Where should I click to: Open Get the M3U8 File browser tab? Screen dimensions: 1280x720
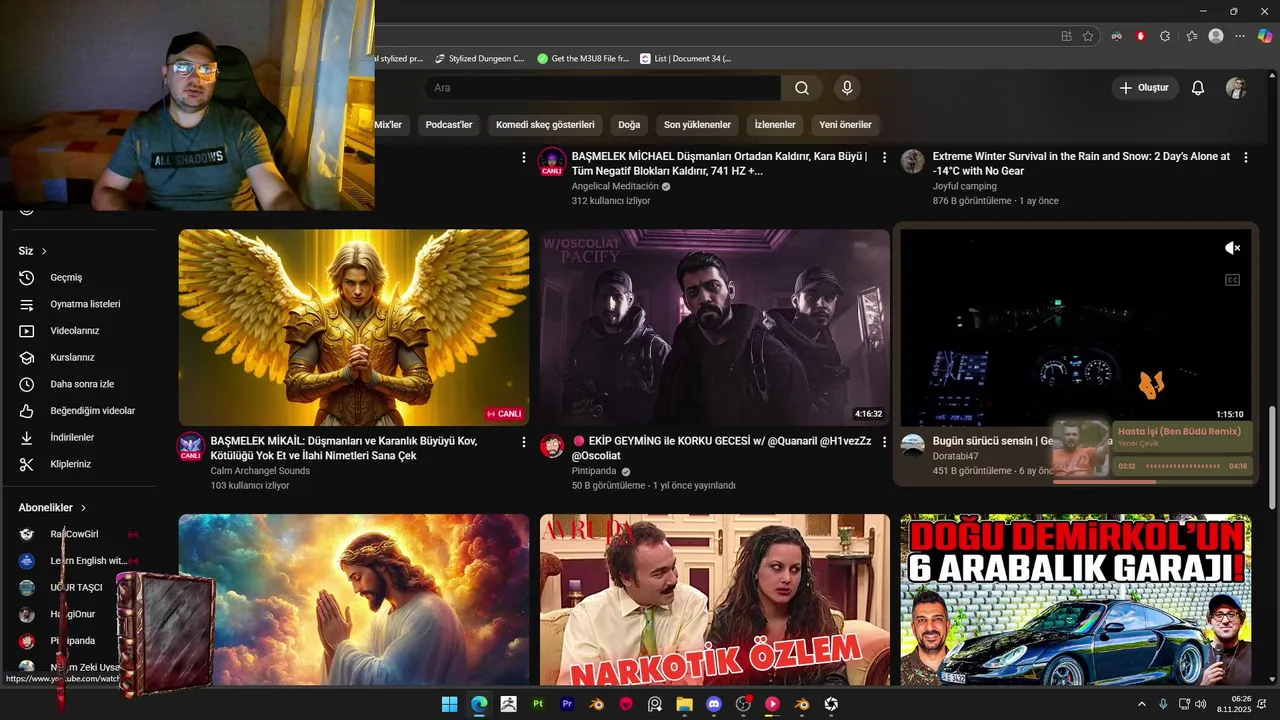click(x=583, y=58)
